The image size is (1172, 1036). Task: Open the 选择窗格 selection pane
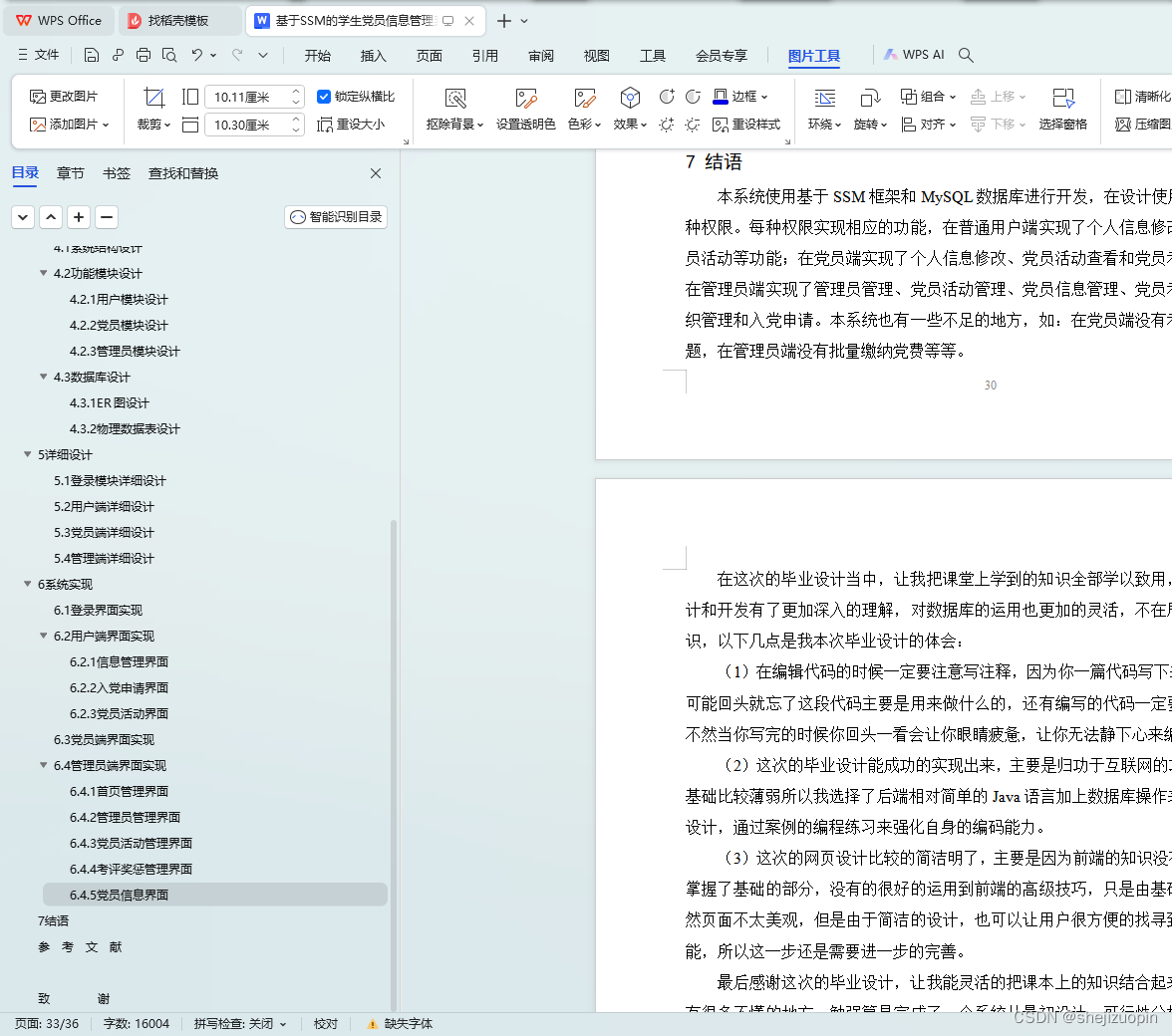pyautogui.click(x=1062, y=109)
